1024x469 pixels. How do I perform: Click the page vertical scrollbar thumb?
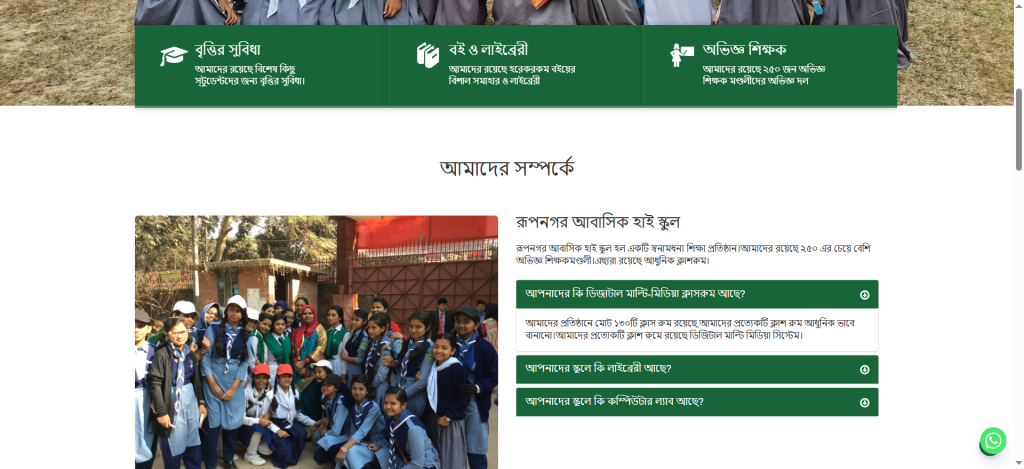[1018, 129]
